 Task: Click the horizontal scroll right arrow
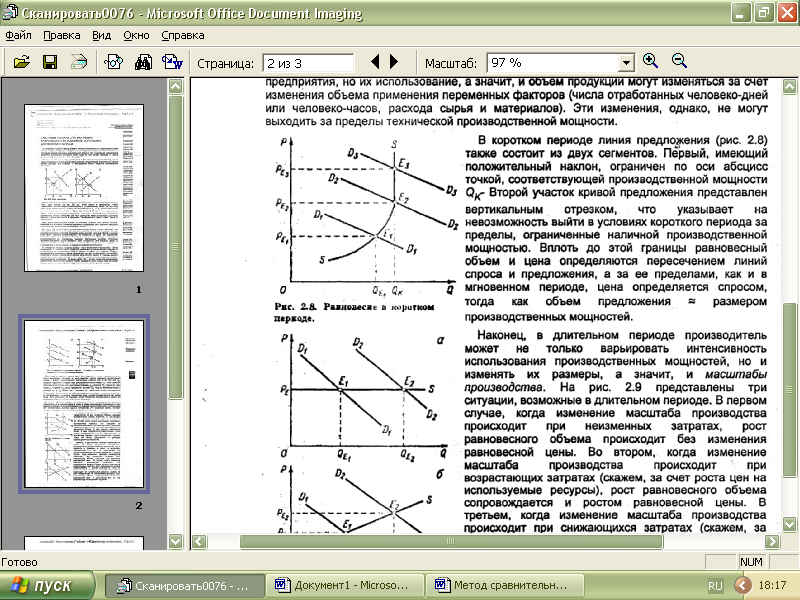click(x=772, y=541)
